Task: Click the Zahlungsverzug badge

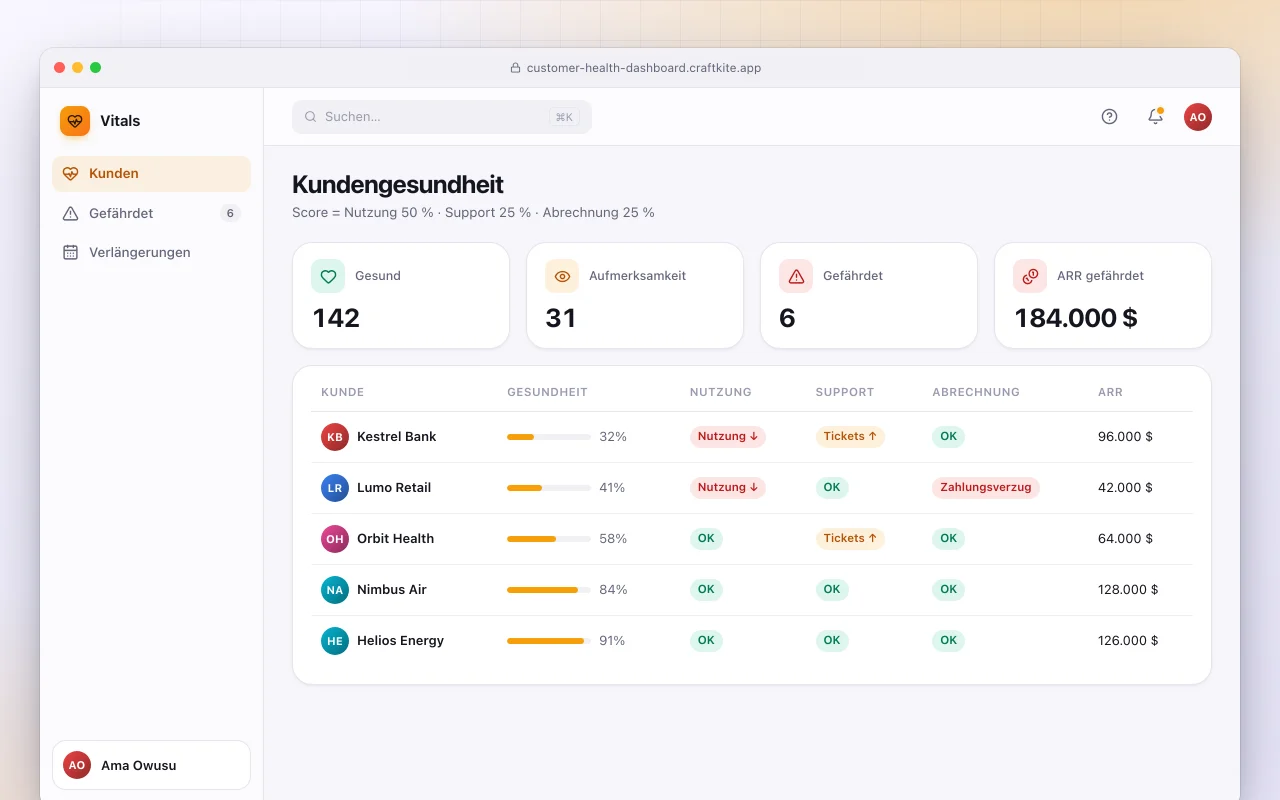Action: click(x=986, y=488)
